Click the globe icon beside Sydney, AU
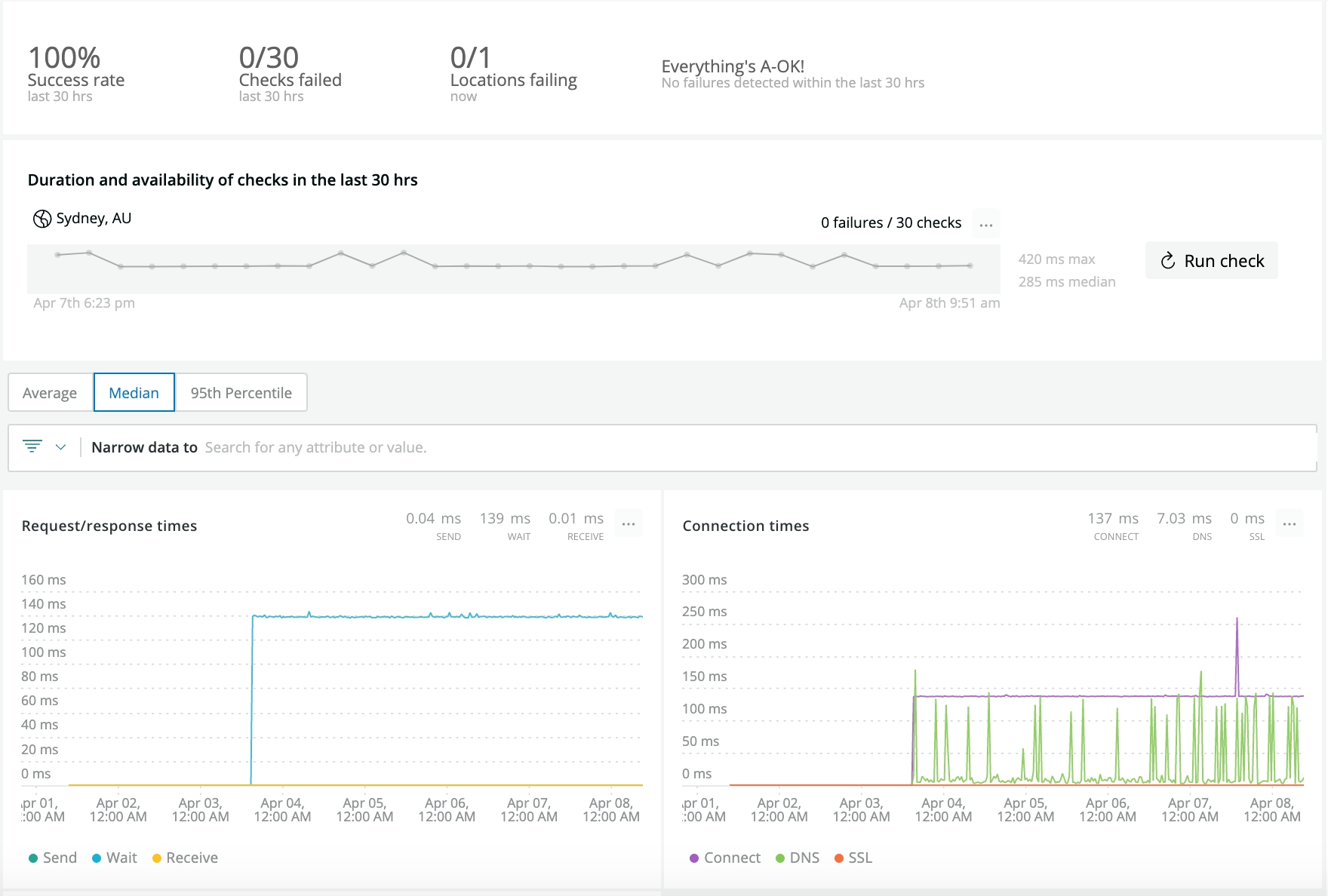 (41, 219)
